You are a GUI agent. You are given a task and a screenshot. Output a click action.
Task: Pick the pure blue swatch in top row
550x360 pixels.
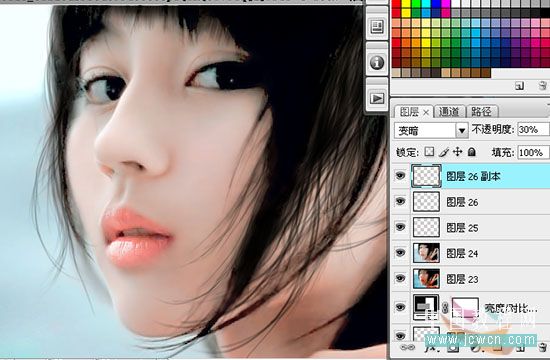[436, 4]
